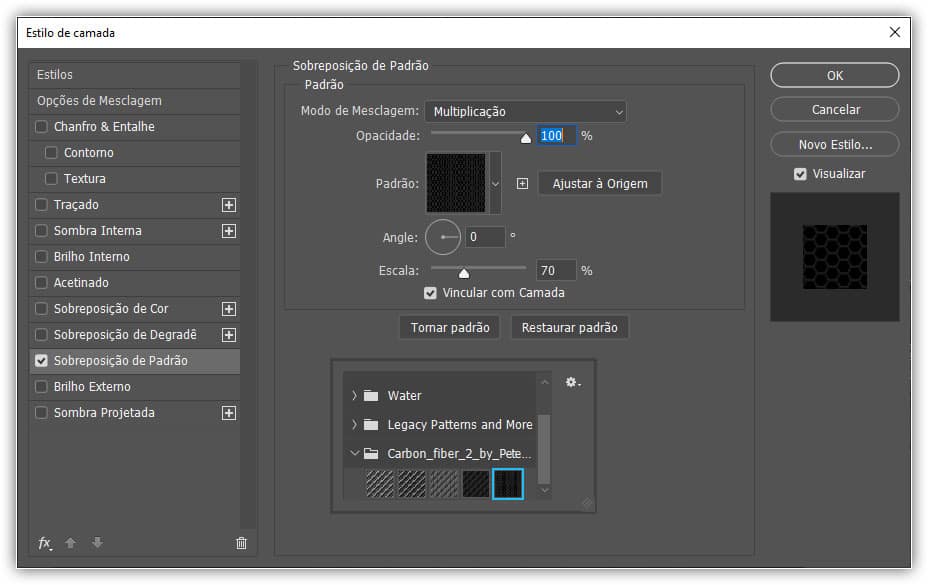Move effect up arrow icon
The height and width of the screenshot is (585, 928).
pyautogui.click(x=70, y=543)
